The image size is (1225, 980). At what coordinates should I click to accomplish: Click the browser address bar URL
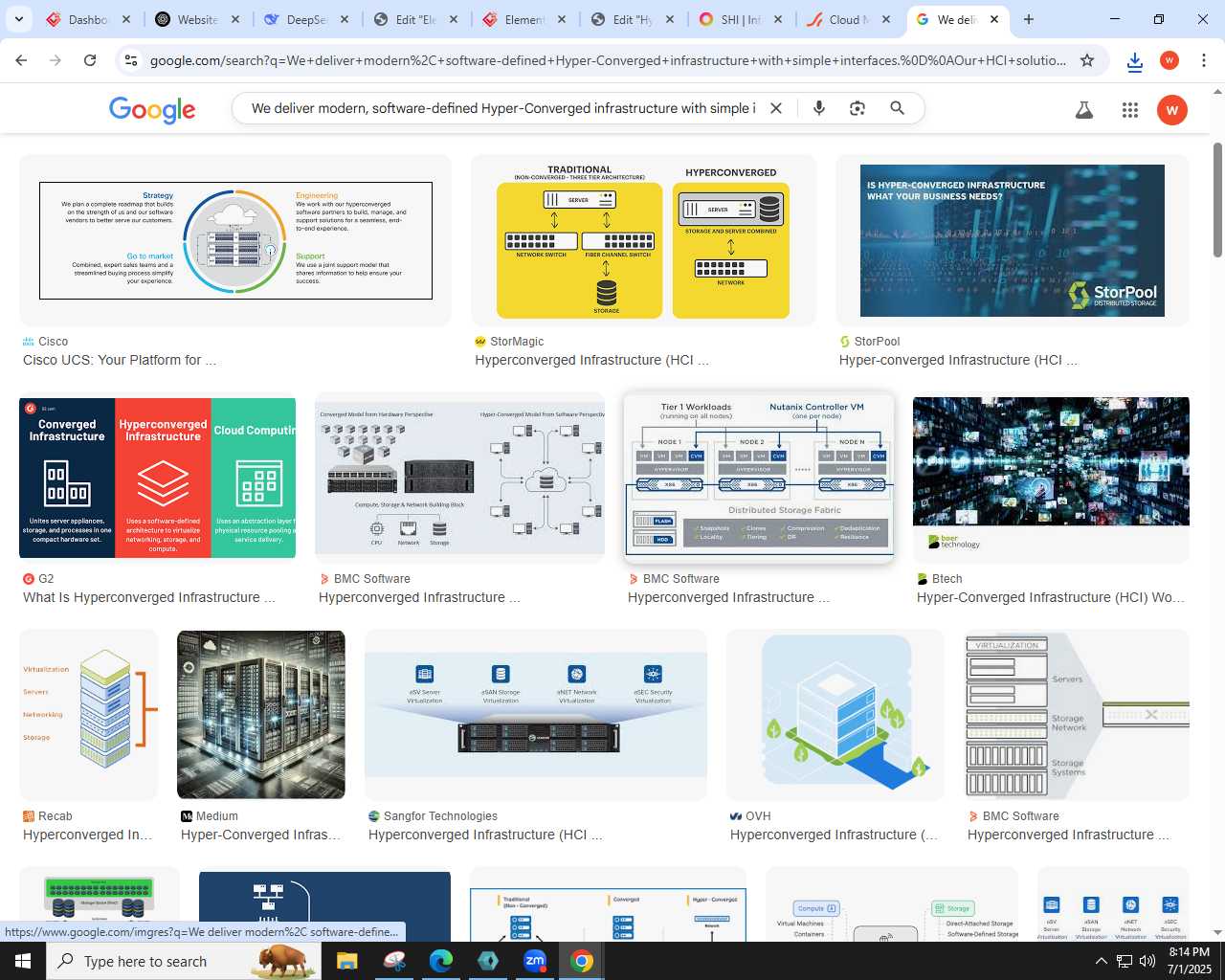pos(608,60)
